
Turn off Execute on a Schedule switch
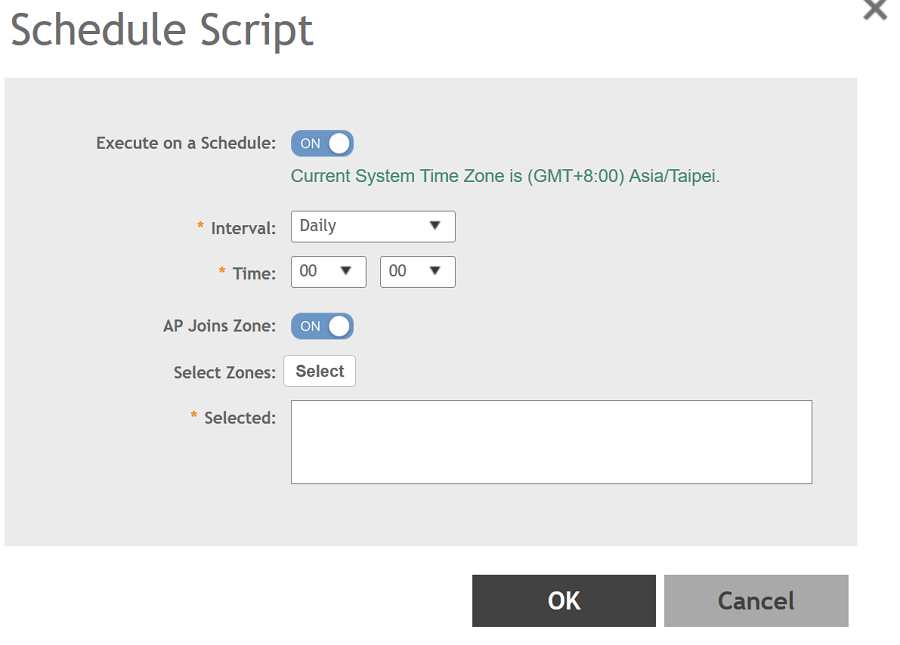tap(322, 143)
